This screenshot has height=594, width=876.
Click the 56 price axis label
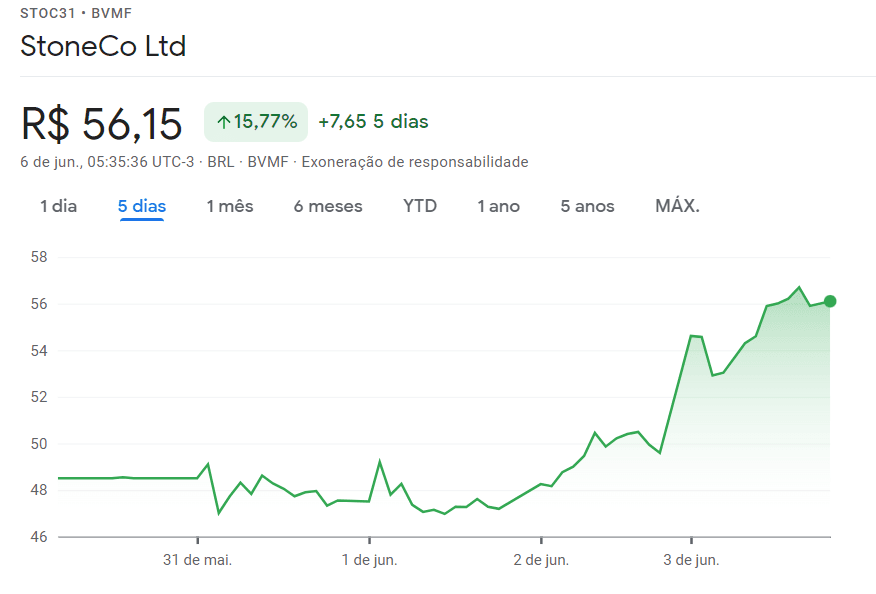tap(39, 304)
